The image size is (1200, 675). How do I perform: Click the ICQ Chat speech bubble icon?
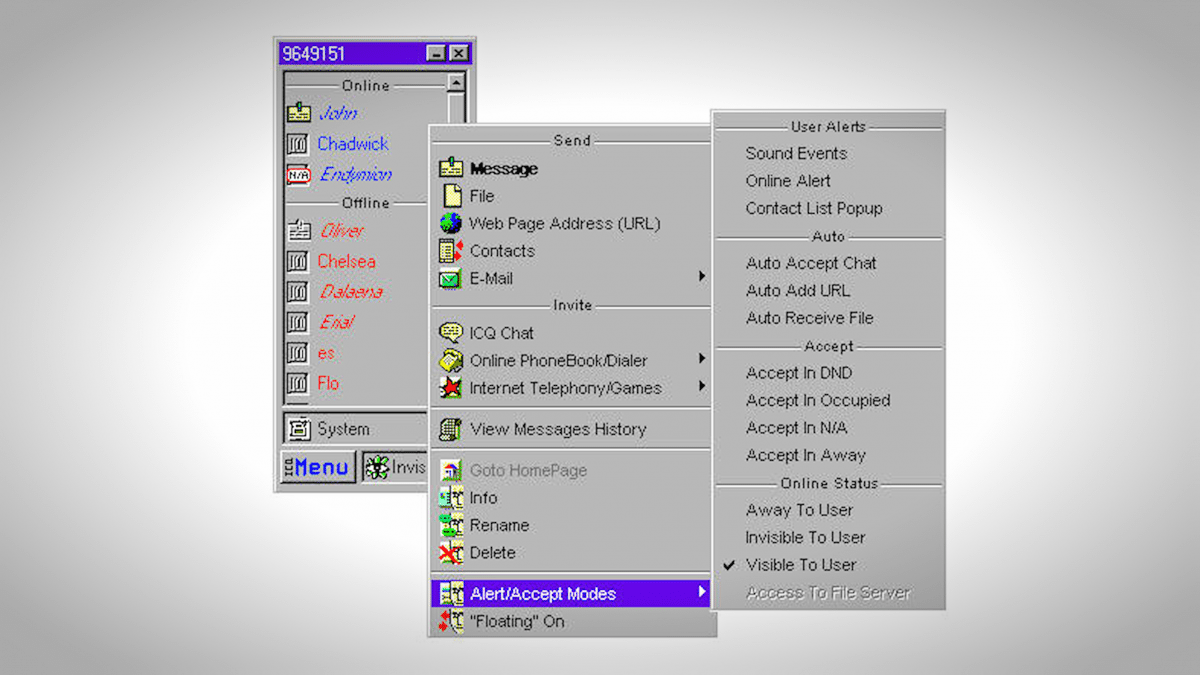click(451, 333)
